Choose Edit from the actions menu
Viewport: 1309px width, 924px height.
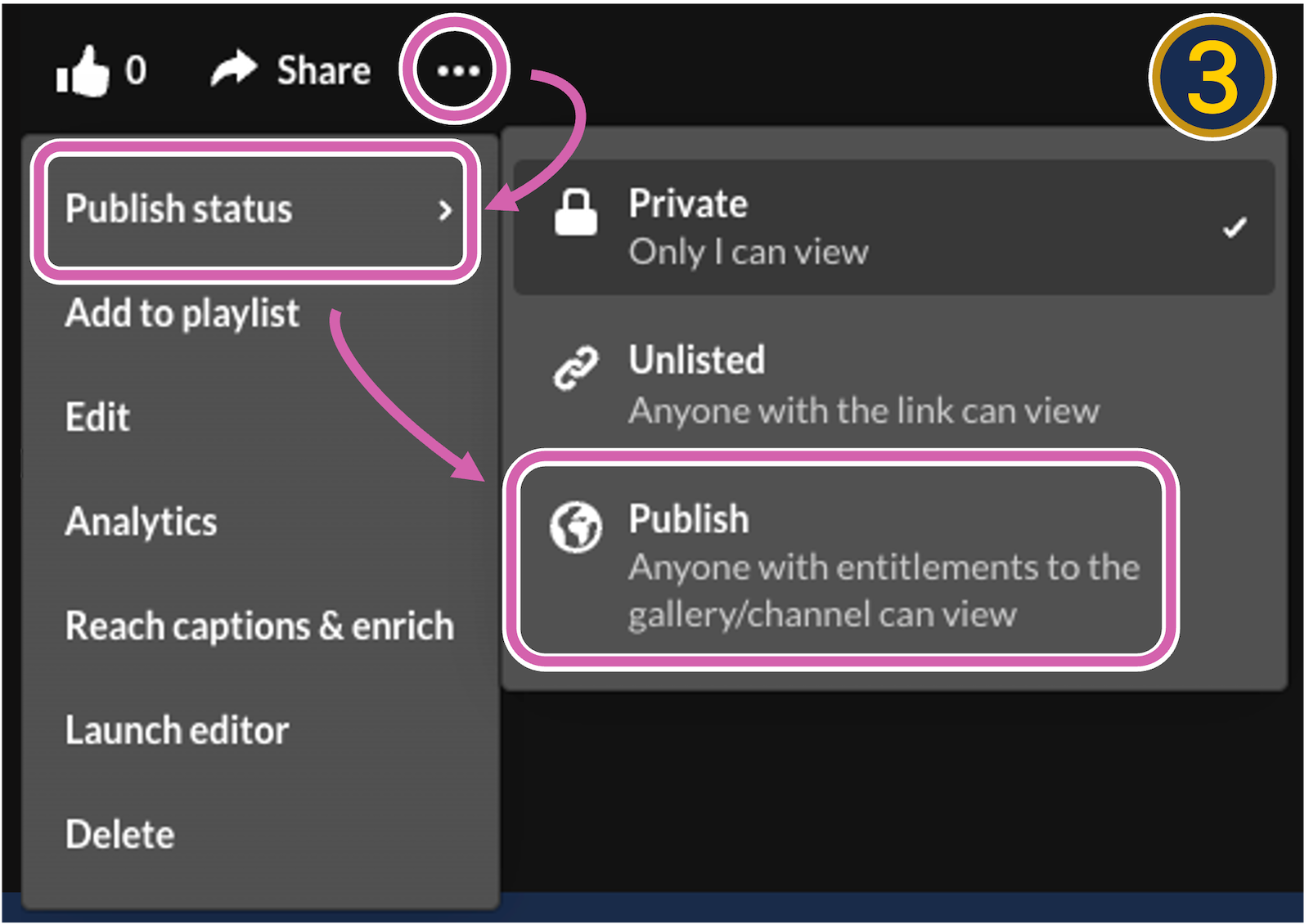pyautogui.click(x=97, y=418)
